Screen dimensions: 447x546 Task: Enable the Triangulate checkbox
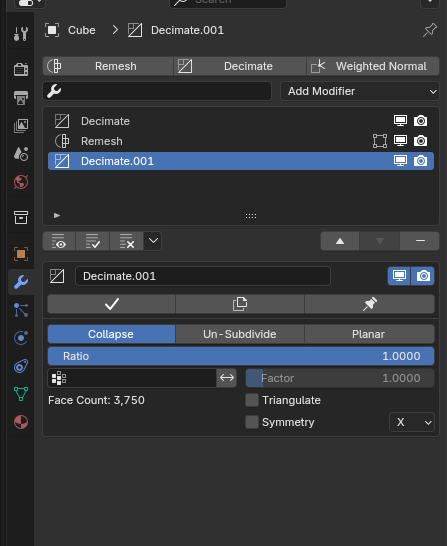pos(252,400)
